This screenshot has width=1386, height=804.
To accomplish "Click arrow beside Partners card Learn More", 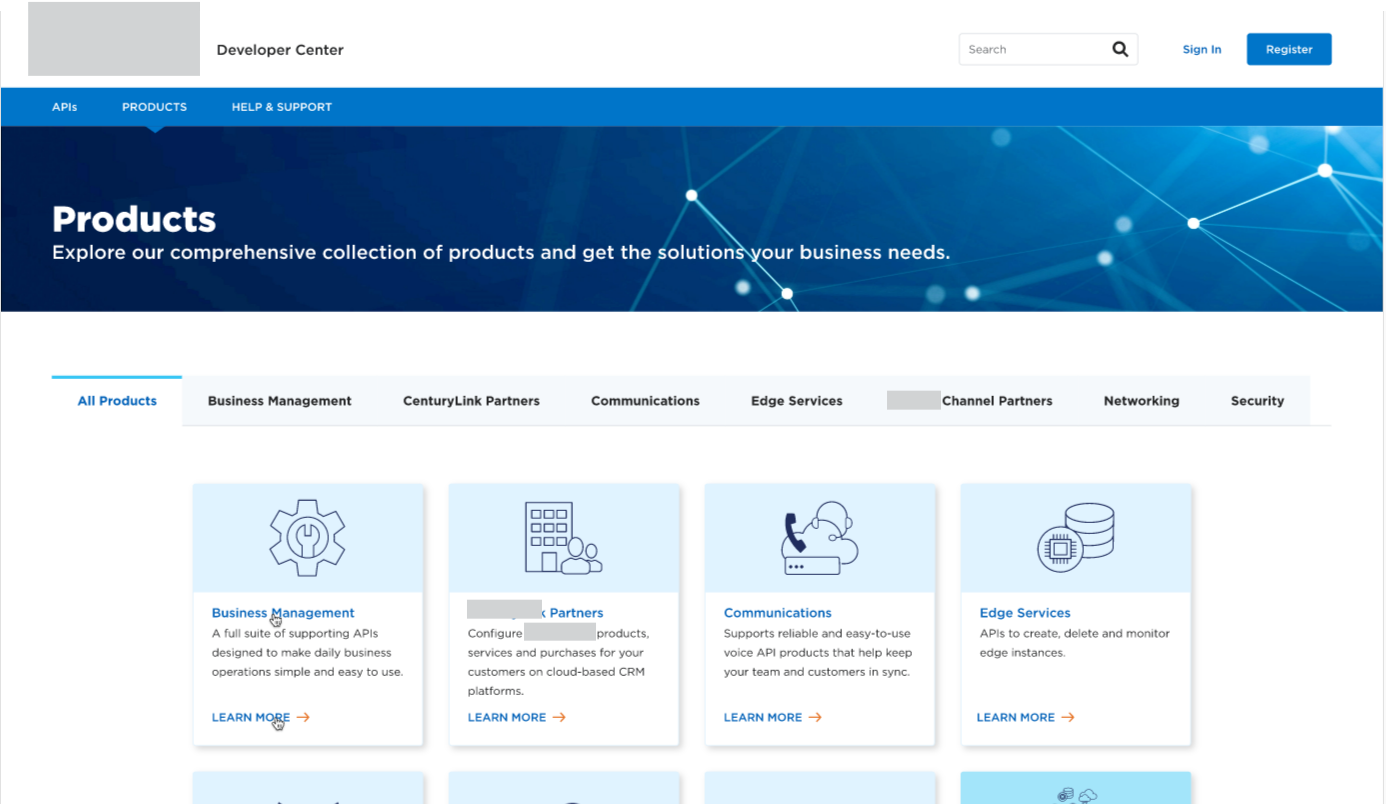I will [x=559, y=717].
